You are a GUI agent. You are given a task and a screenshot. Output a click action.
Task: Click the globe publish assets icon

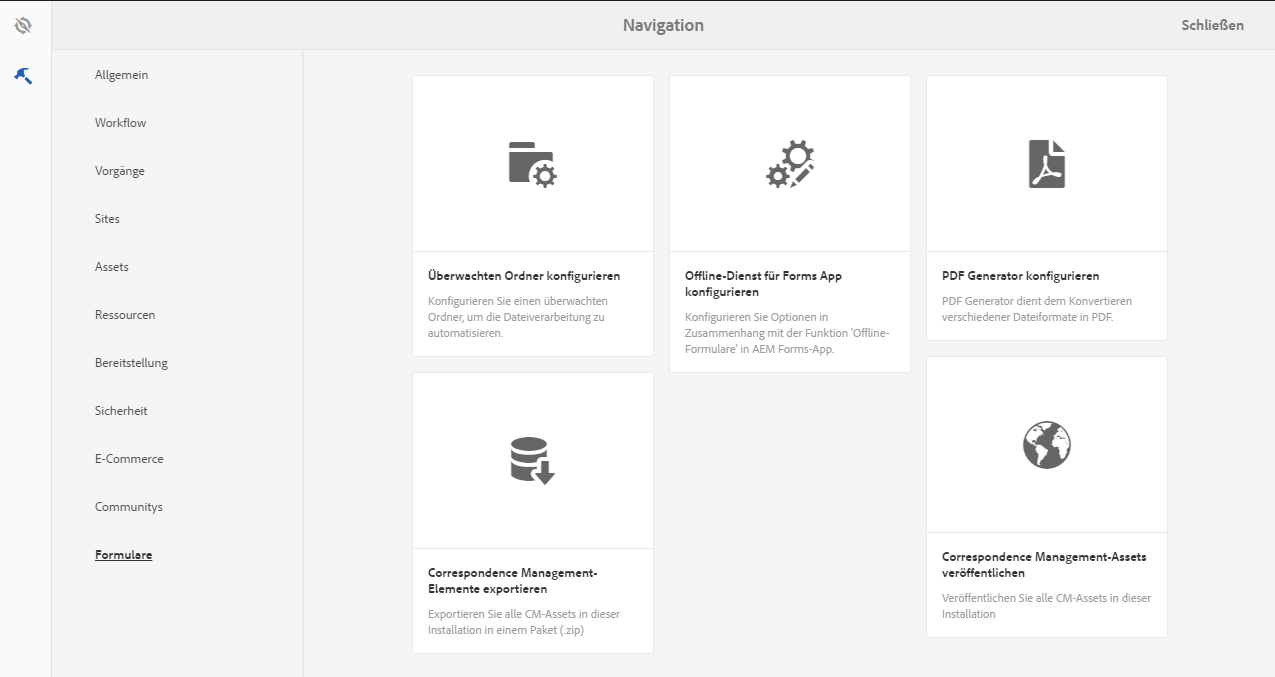tap(1047, 444)
